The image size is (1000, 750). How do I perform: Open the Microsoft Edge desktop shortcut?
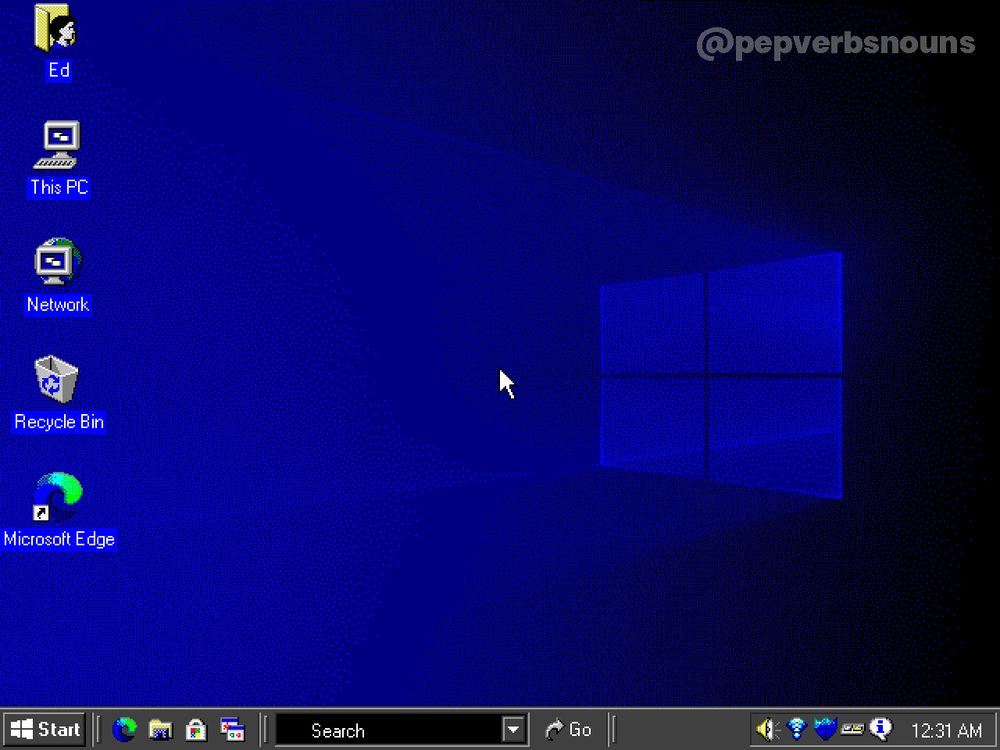click(x=57, y=502)
